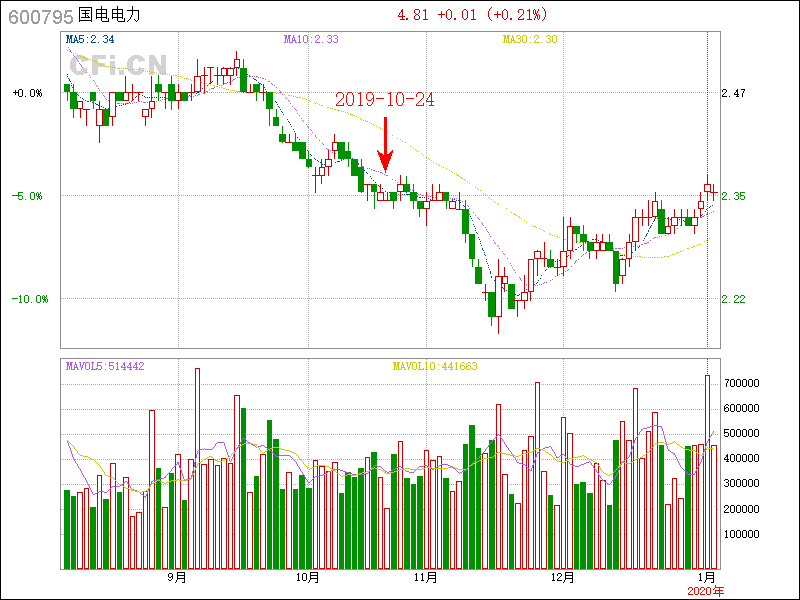Click the 100000 volume axis value

pyautogui.click(x=742, y=534)
